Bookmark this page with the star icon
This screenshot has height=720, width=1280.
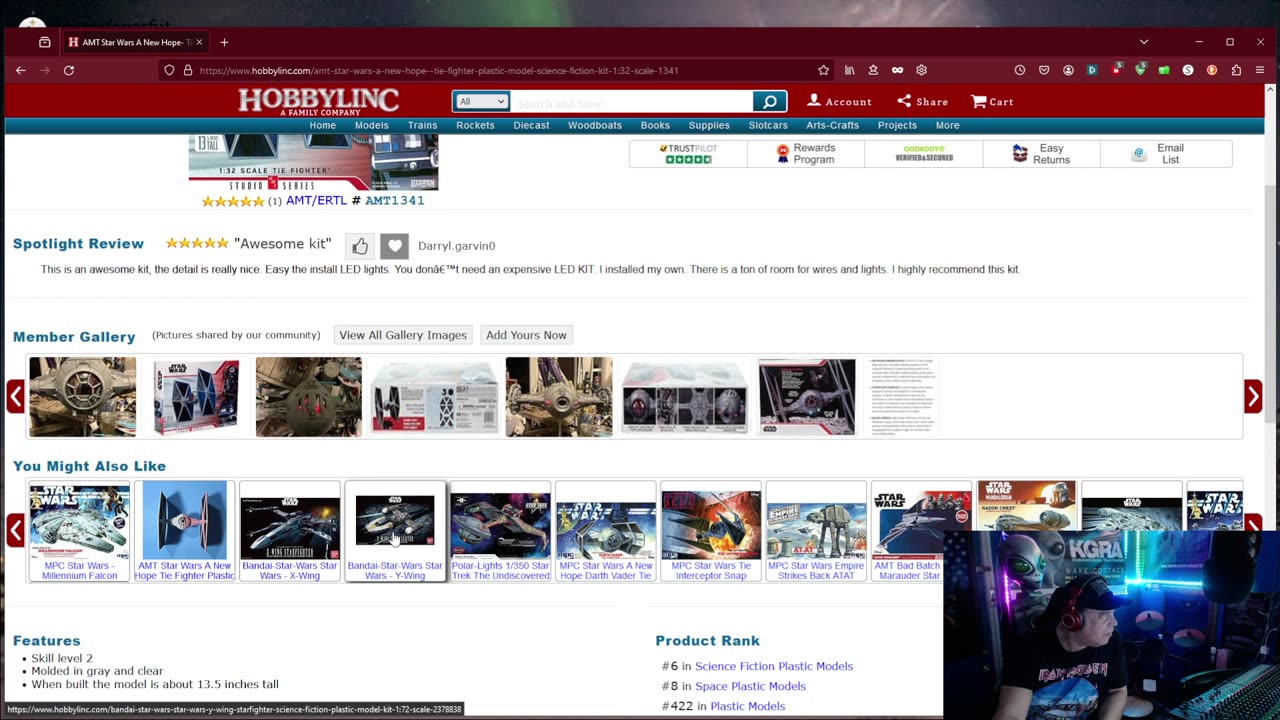[x=823, y=70]
